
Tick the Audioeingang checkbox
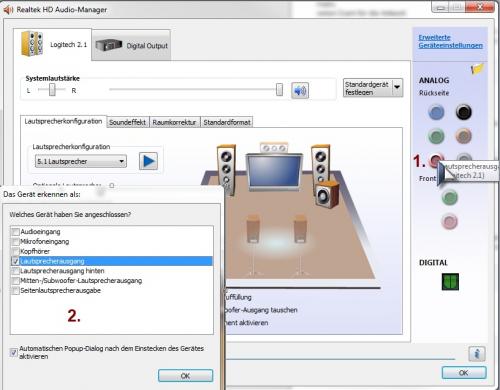tap(15, 232)
